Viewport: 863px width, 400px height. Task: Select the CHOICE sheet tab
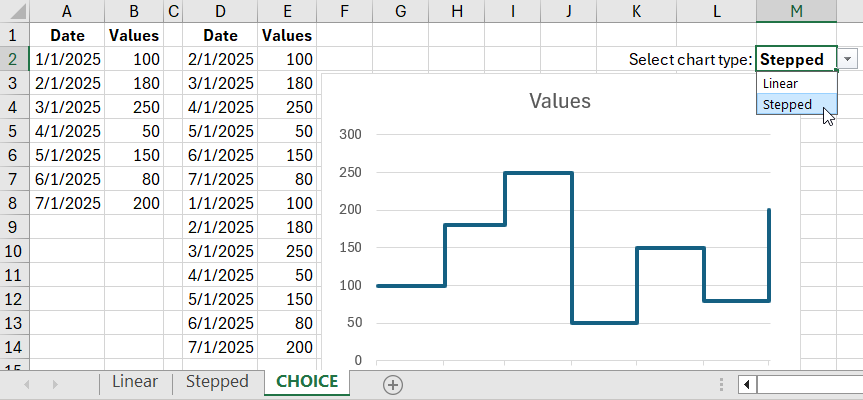coord(307,382)
